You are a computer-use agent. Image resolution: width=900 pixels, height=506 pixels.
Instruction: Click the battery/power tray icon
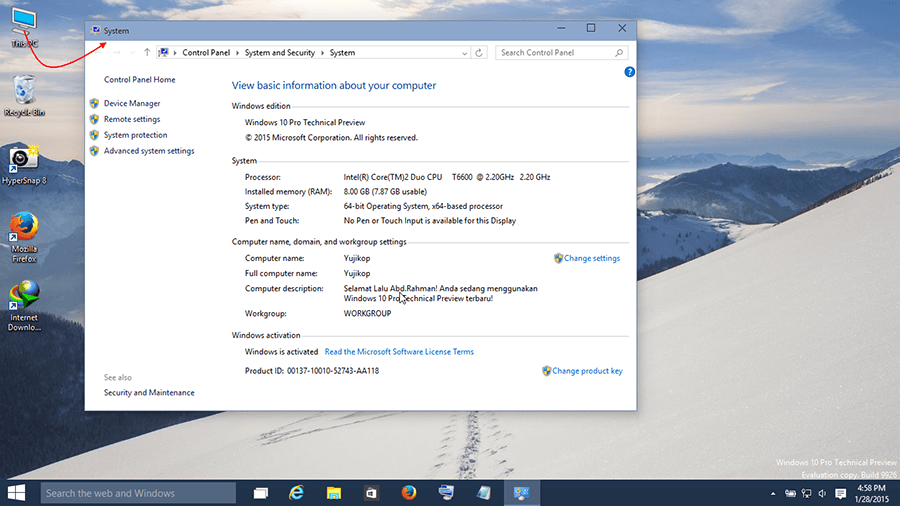click(790, 493)
